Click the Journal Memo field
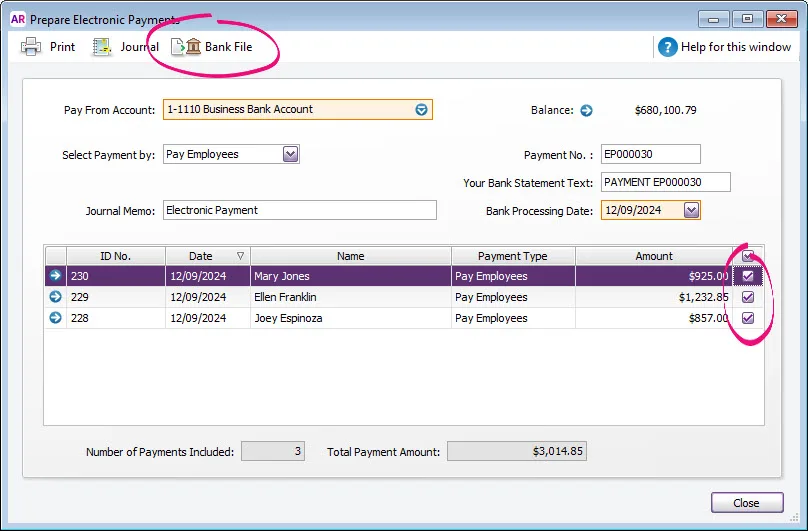Screen dimensions: 808x531 [x=299, y=210]
